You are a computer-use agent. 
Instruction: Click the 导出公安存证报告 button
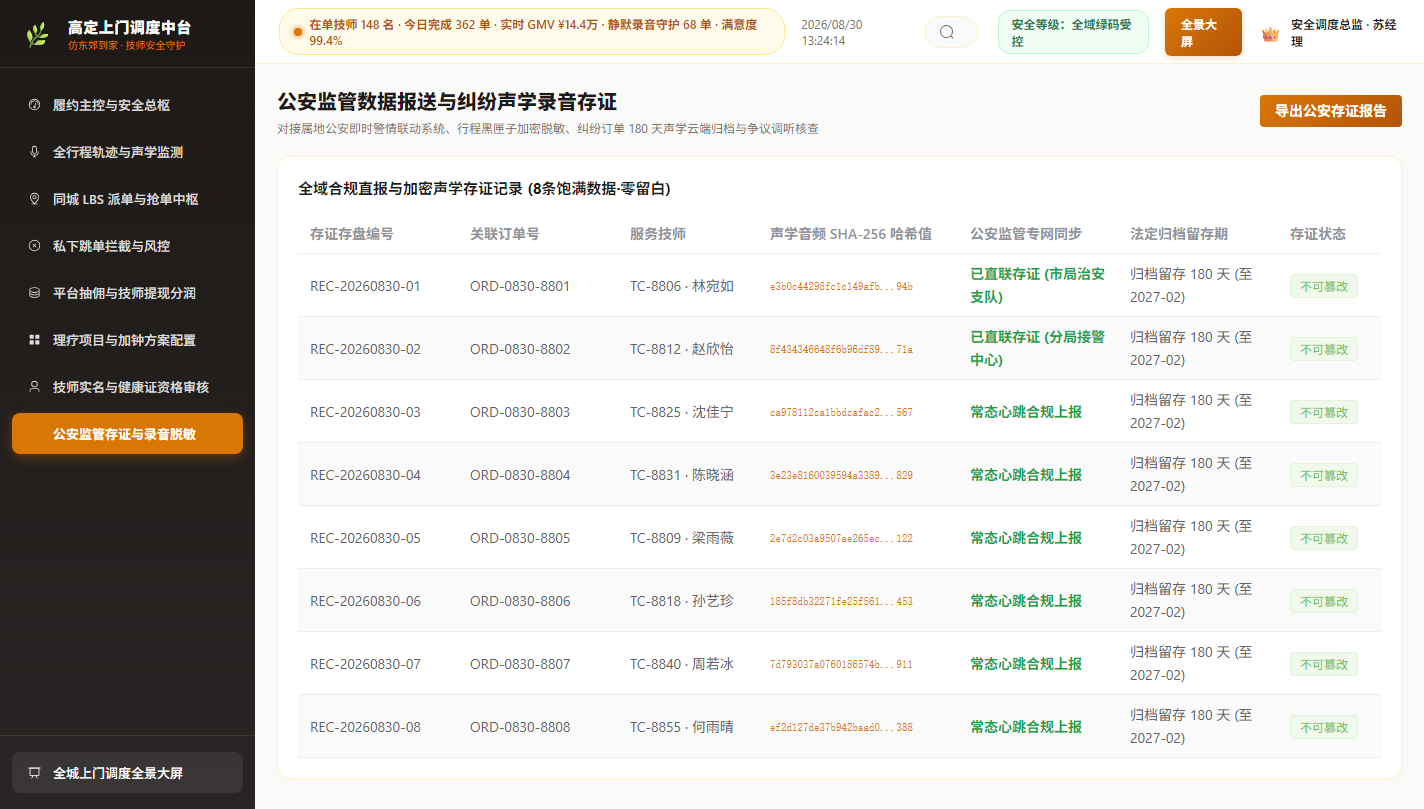click(x=1331, y=111)
